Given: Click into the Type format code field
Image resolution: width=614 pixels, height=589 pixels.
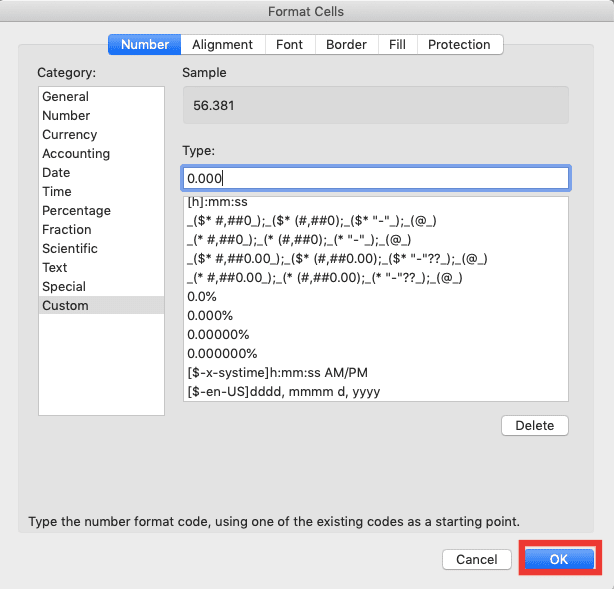Looking at the screenshot, I should click(x=376, y=178).
